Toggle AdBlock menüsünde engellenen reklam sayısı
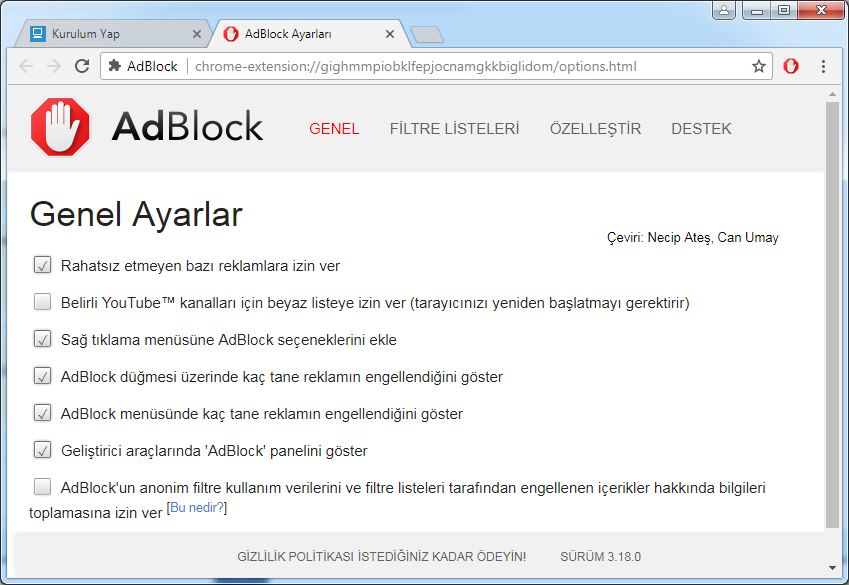 pyautogui.click(x=42, y=413)
